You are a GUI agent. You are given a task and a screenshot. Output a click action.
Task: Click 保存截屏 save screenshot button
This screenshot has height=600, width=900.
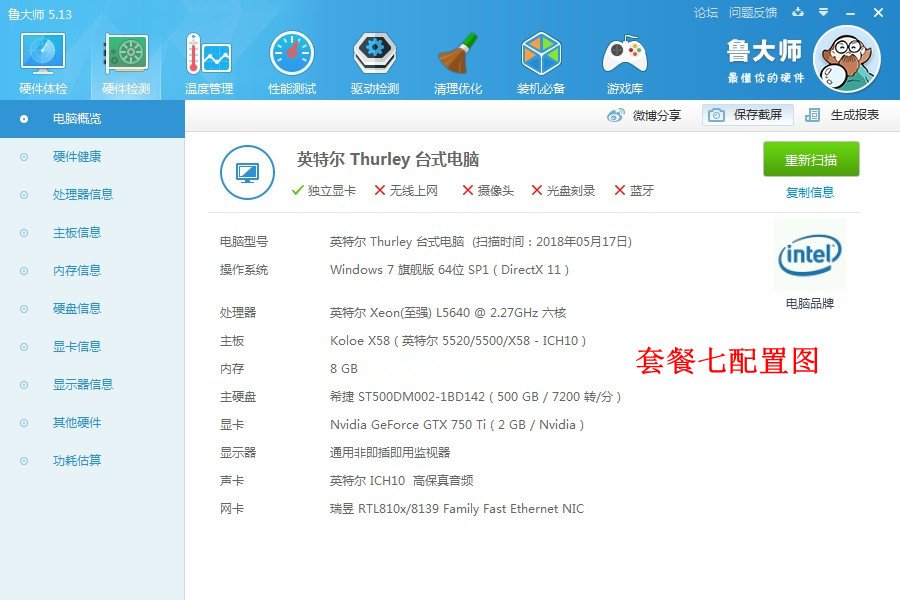tap(748, 115)
